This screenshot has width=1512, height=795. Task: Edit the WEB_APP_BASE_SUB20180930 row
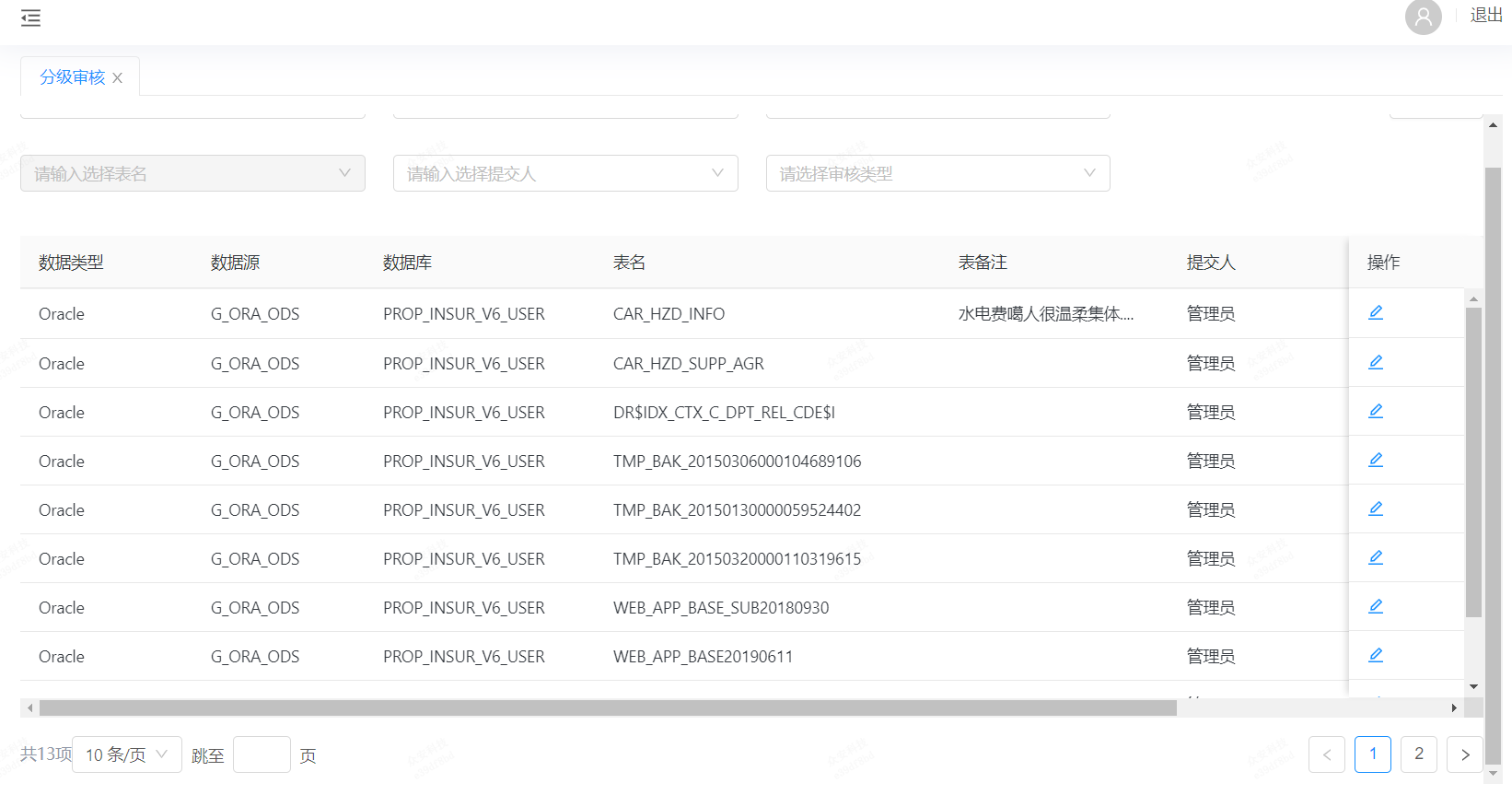pyautogui.click(x=1376, y=606)
